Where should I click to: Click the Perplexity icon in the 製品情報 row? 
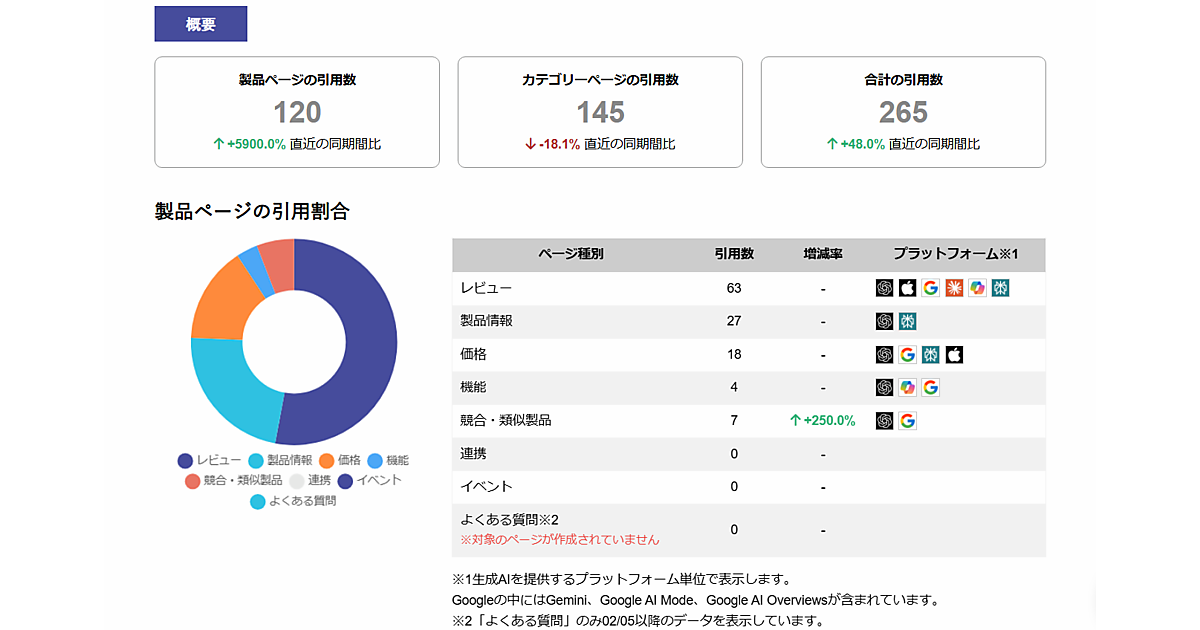pos(907,321)
